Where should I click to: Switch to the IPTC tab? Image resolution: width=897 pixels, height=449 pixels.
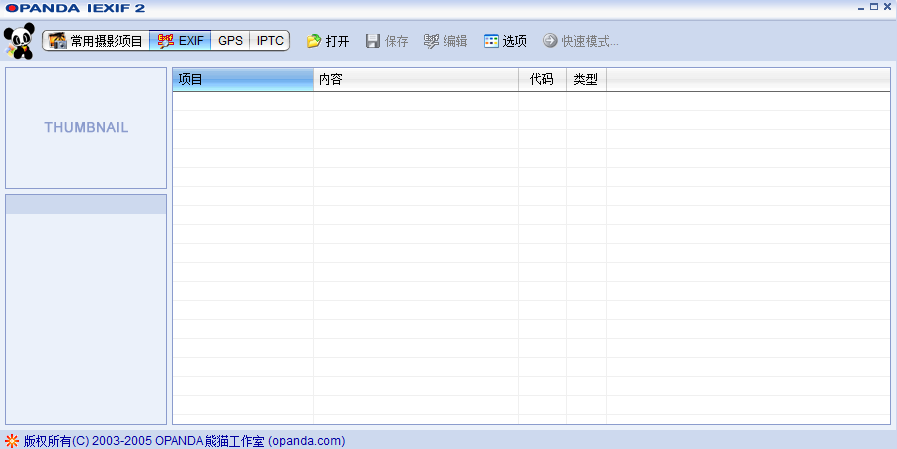pos(269,41)
